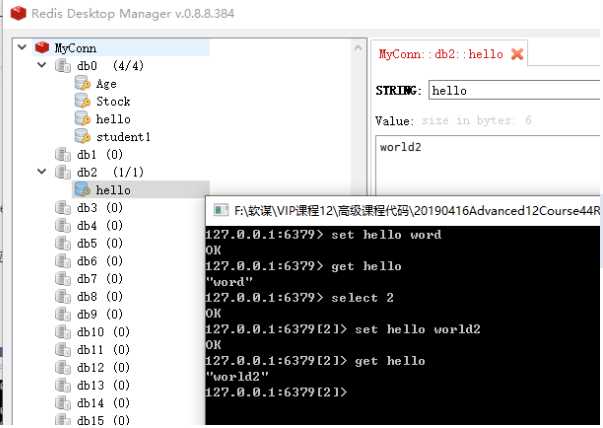The image size is (603, 428).
Task: Switch to the MyConn::db2::hello tab
Action: pos(441,54)
